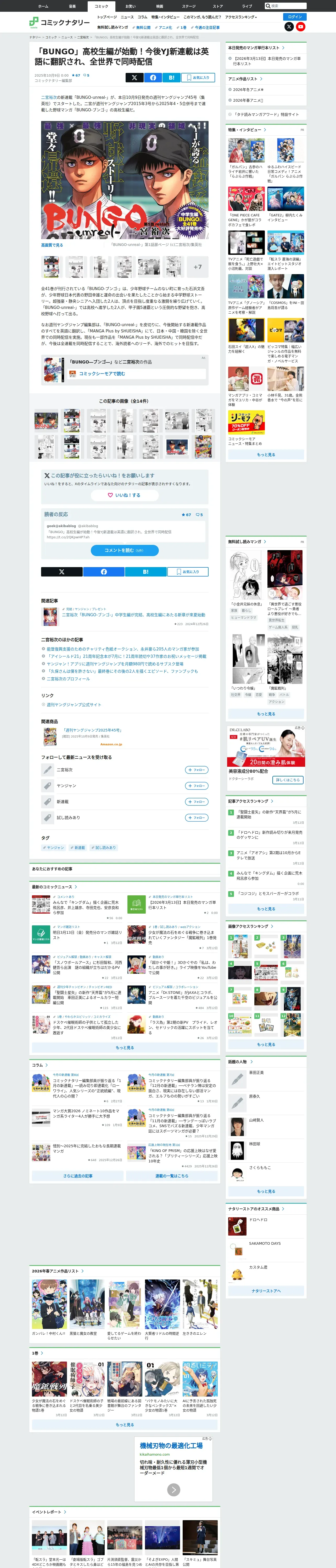Open the main BUNGO cover image
Screen dimensions: 336x1568
pos(124,180)
